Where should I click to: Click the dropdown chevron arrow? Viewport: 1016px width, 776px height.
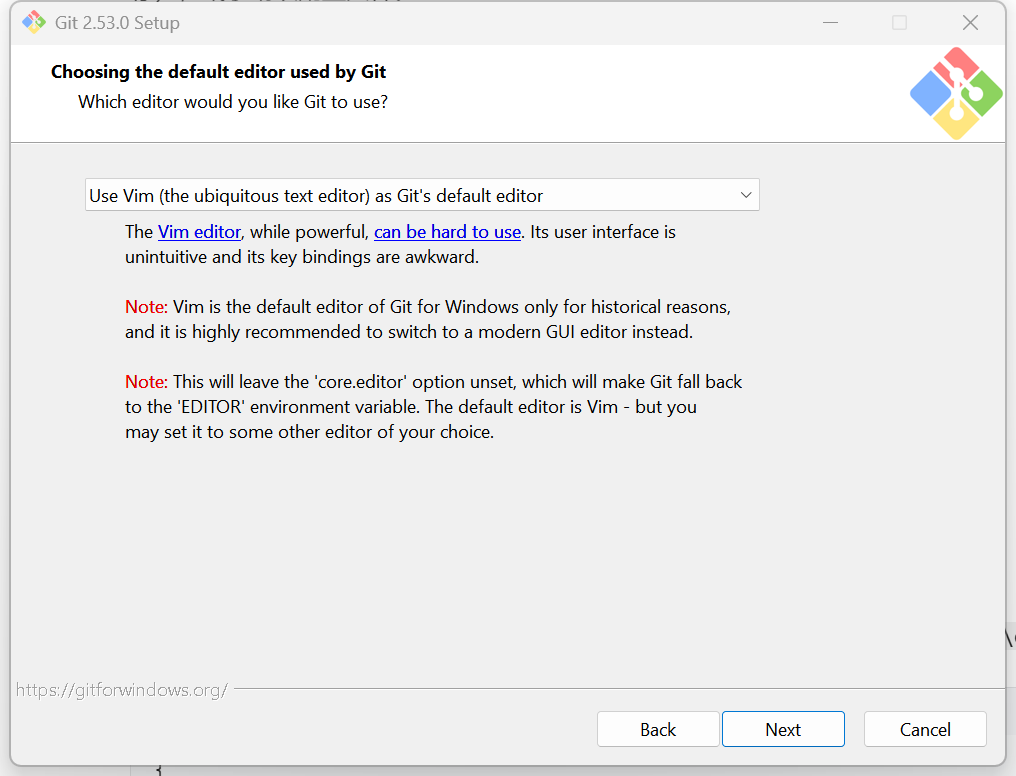[746, 195]
